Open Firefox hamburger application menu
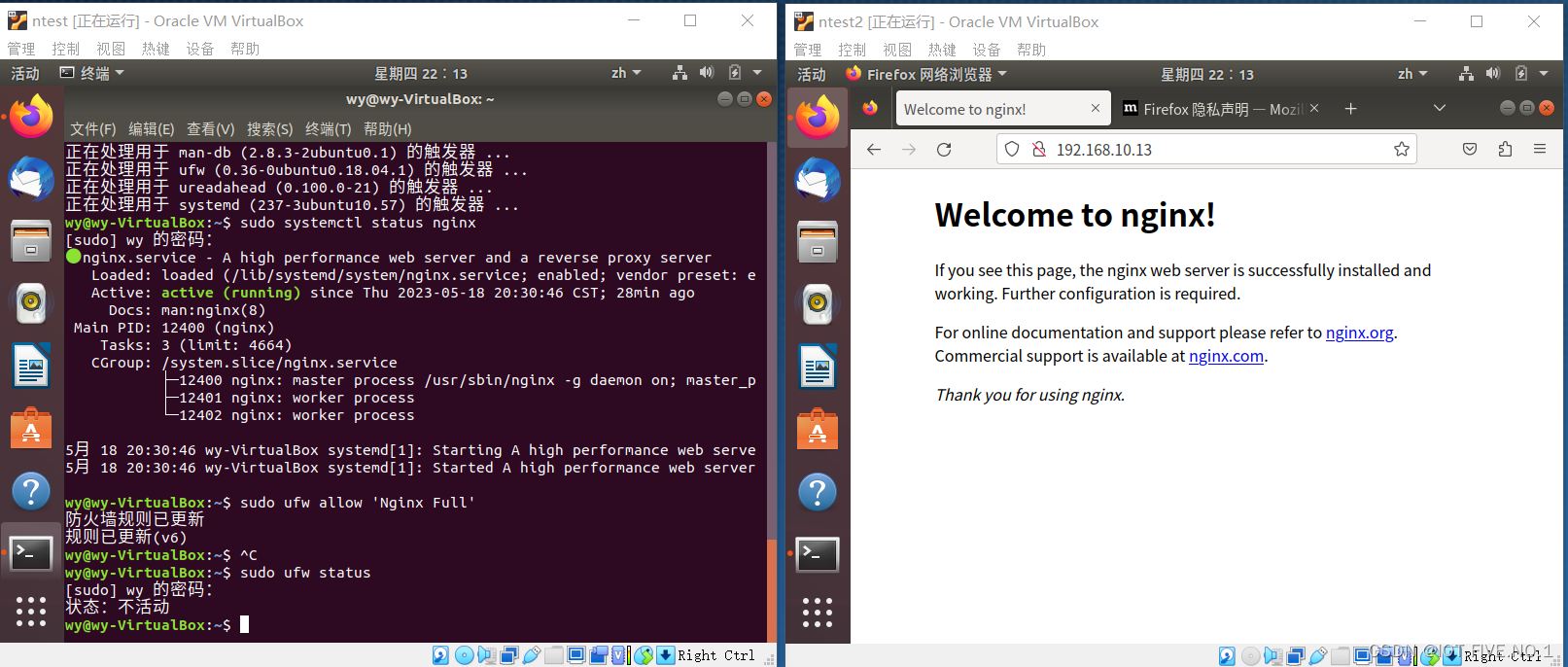 point(1540,149)
